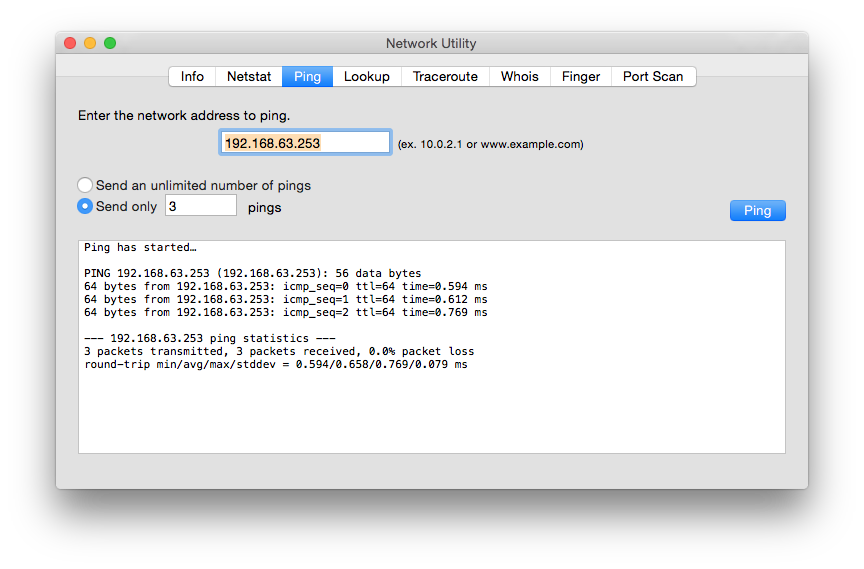Open the Traceroute tab
The width and height of the screenshot is (864, 569).
tap(445, 76)
